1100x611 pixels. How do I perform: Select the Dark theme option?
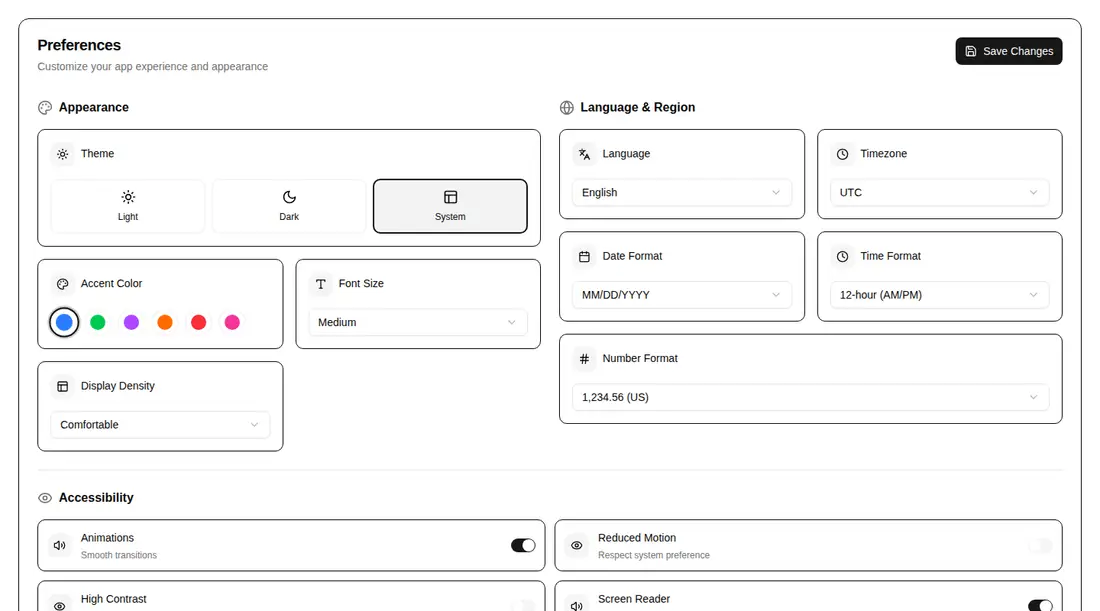[x=289, y=206]
